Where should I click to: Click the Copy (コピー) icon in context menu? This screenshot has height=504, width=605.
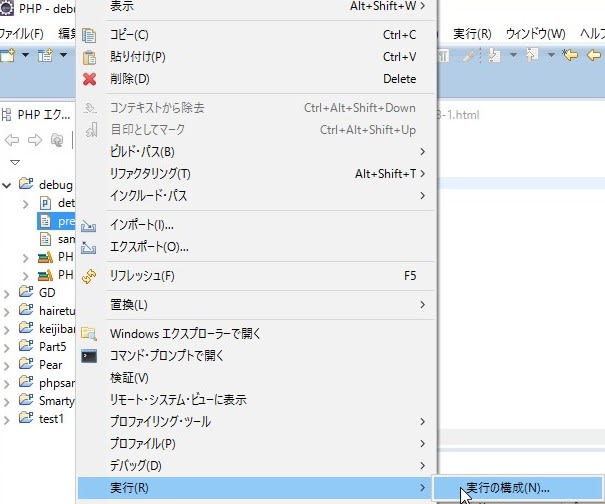[90, 35]
